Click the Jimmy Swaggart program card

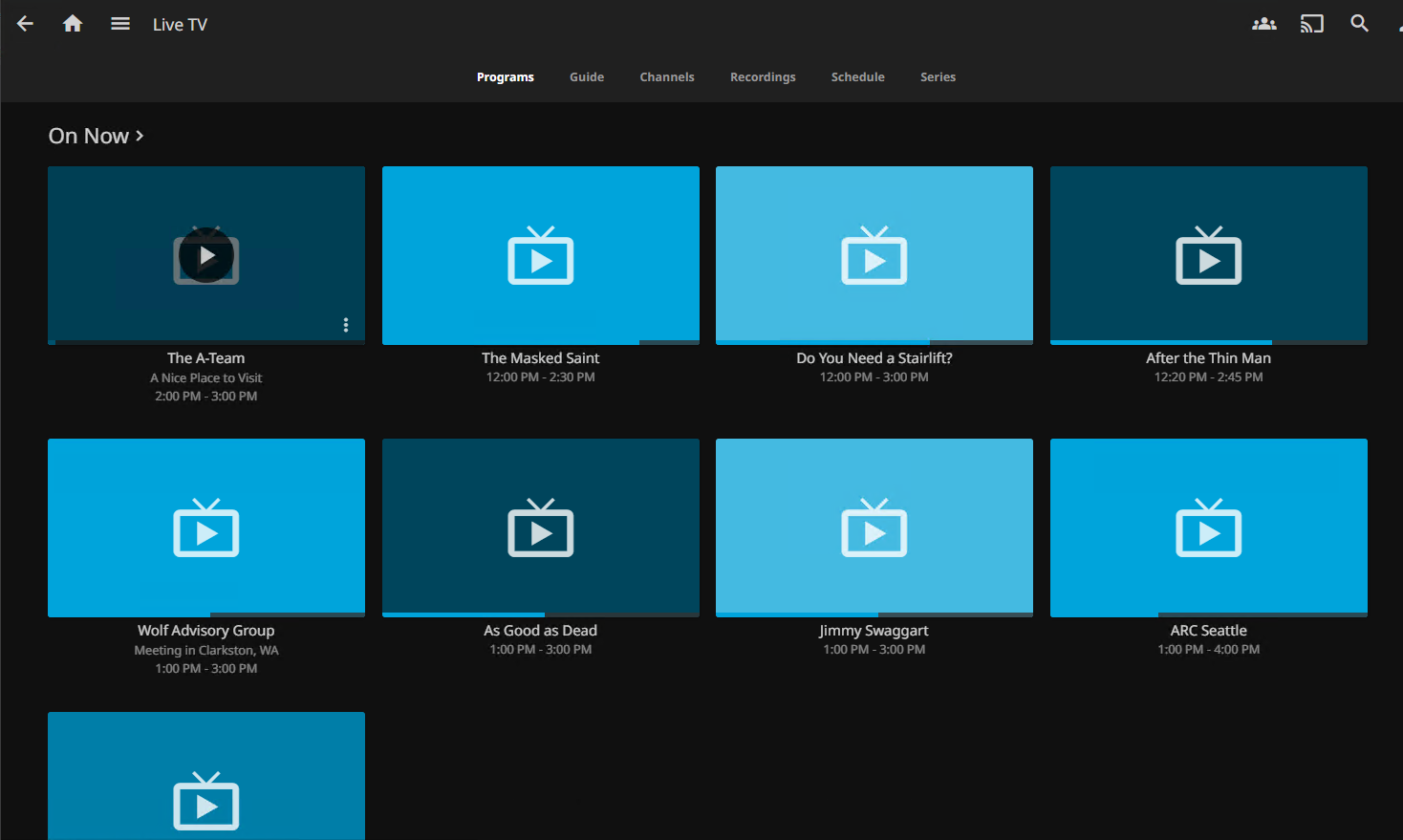click(874, 527)
